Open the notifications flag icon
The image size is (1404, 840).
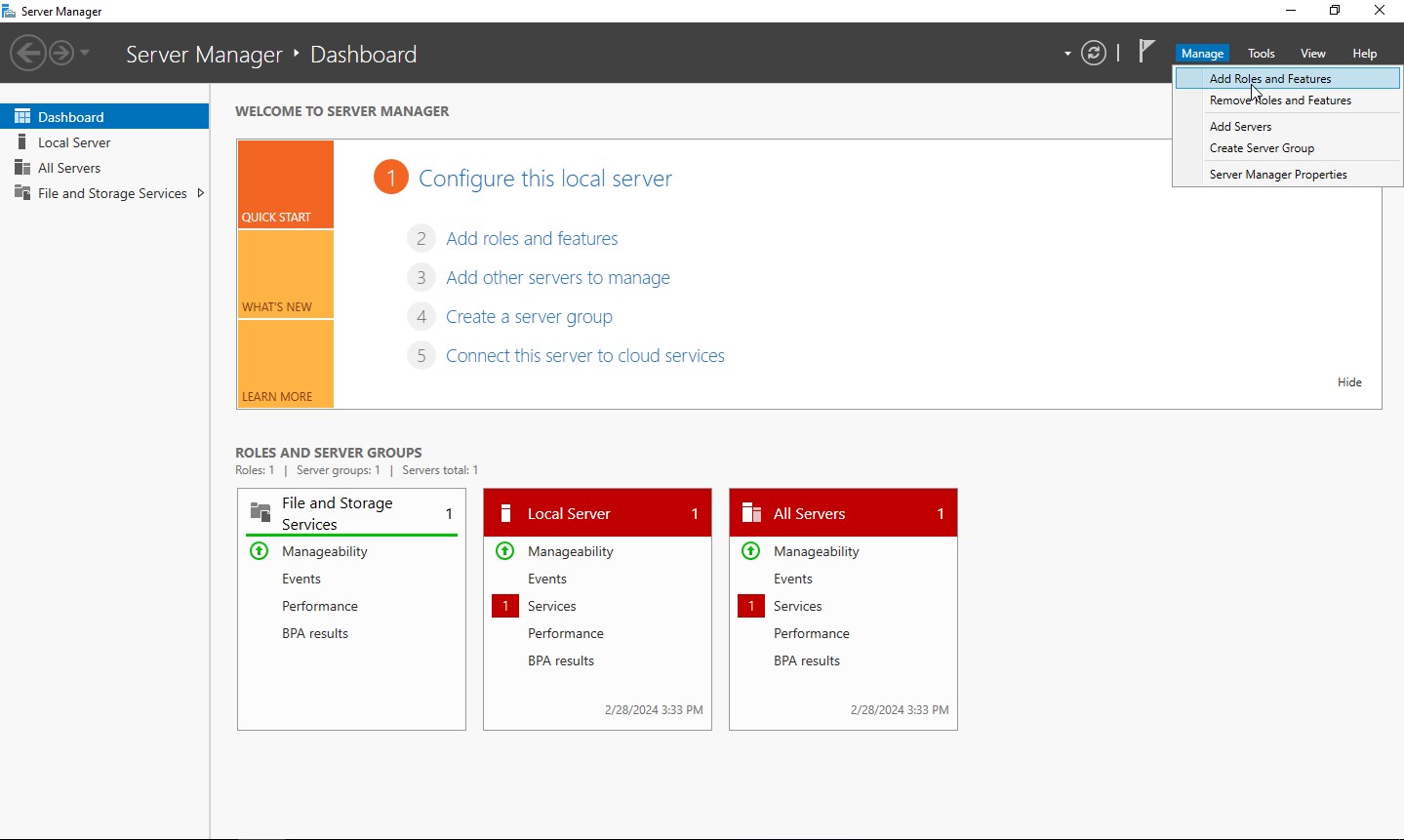(1145, 51)
